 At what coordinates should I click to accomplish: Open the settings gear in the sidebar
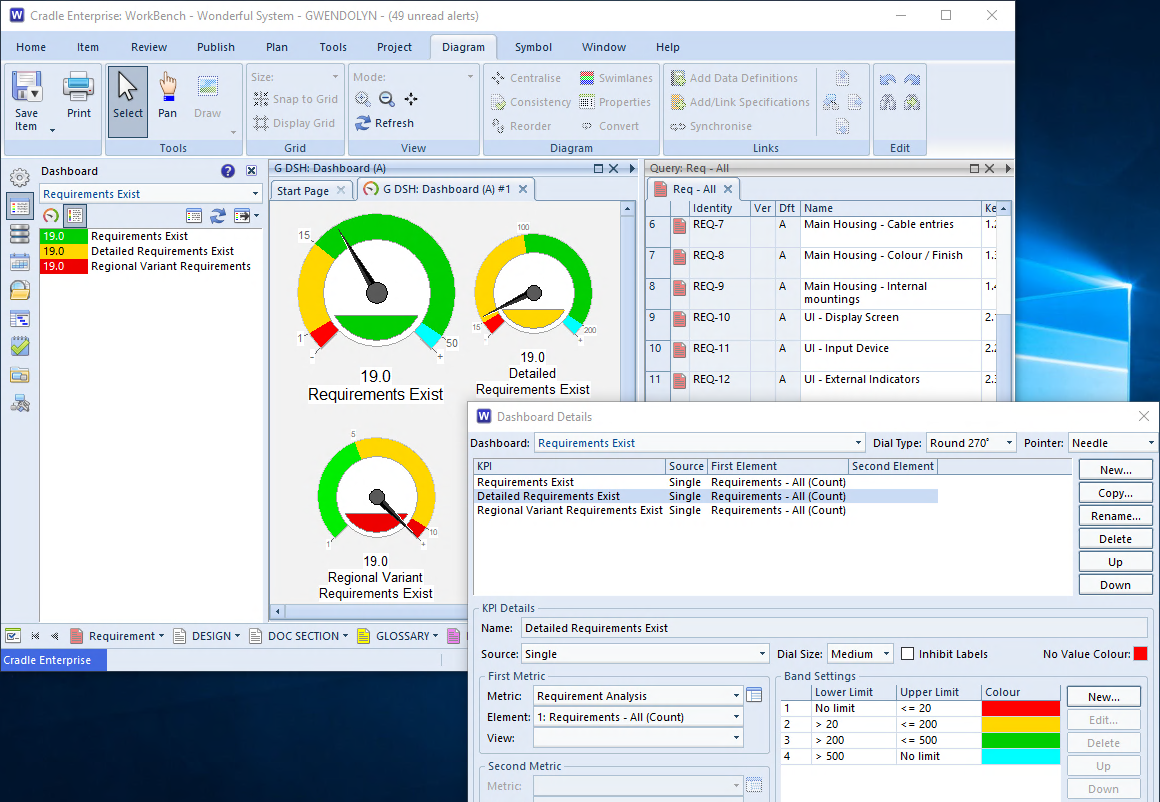[20, 178]
